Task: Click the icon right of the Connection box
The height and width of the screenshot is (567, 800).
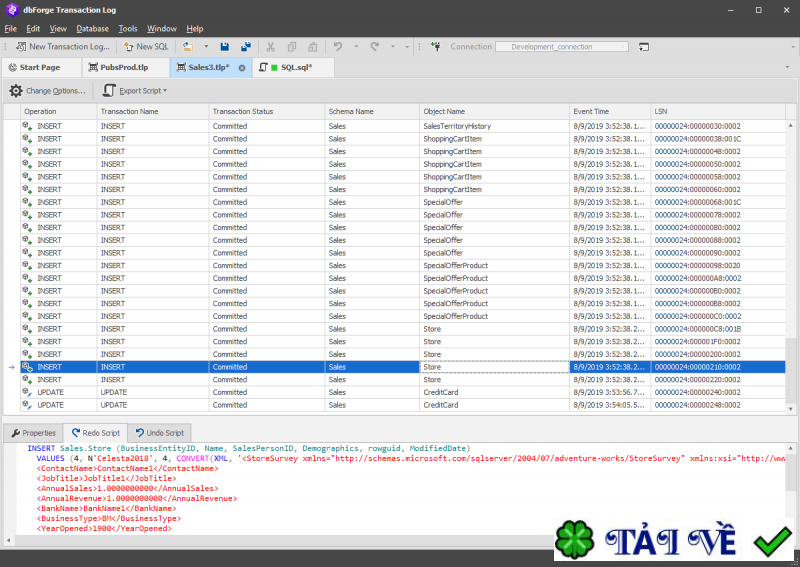Action: [645, 47]
